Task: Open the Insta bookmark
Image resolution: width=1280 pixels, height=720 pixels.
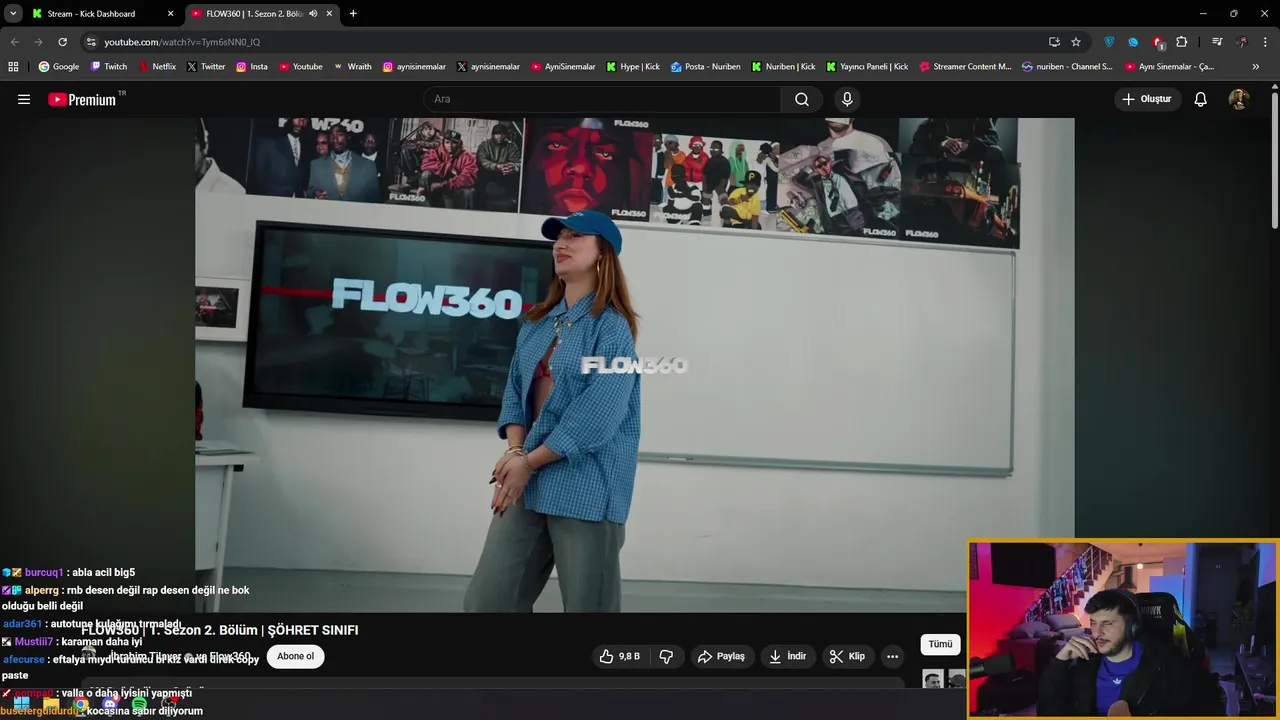Action: tap(252, 67)
